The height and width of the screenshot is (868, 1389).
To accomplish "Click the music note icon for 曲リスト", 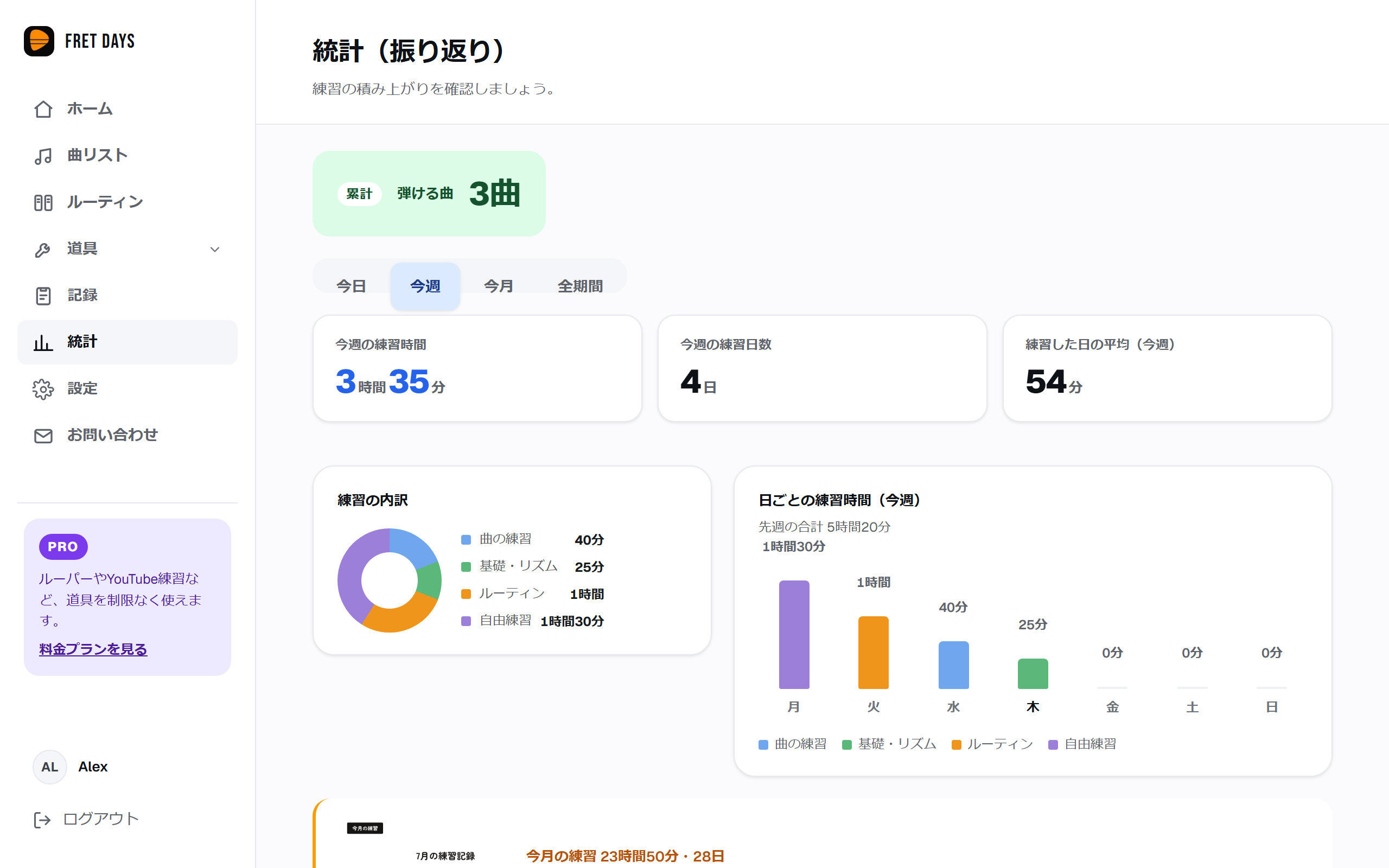I will (x=43, y=156).
